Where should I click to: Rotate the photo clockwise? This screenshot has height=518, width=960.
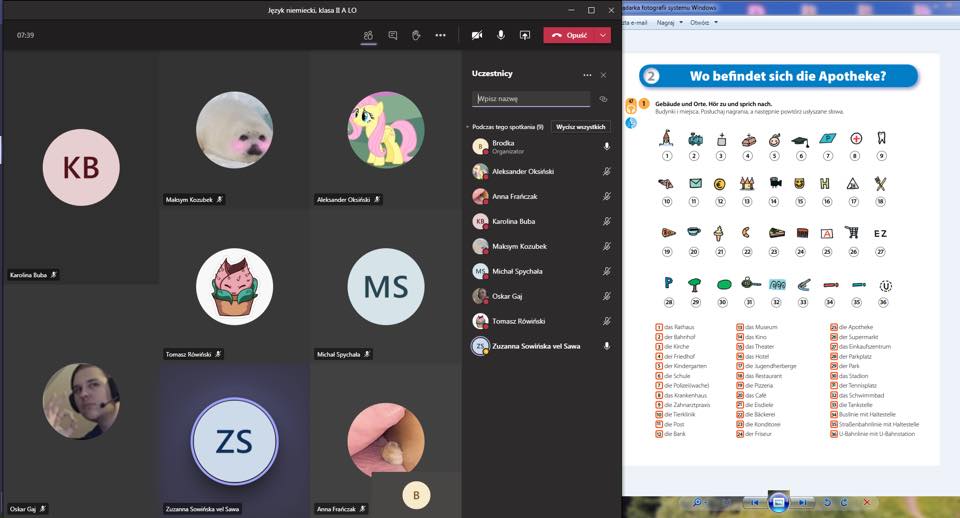[x=846, y=502]
